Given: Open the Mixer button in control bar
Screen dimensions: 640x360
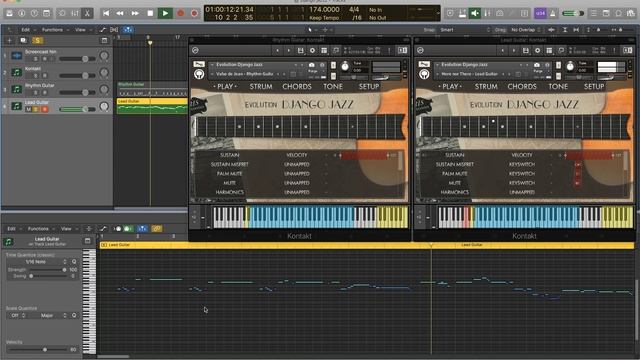Looking at the screenshot, I should click(75, 13).
